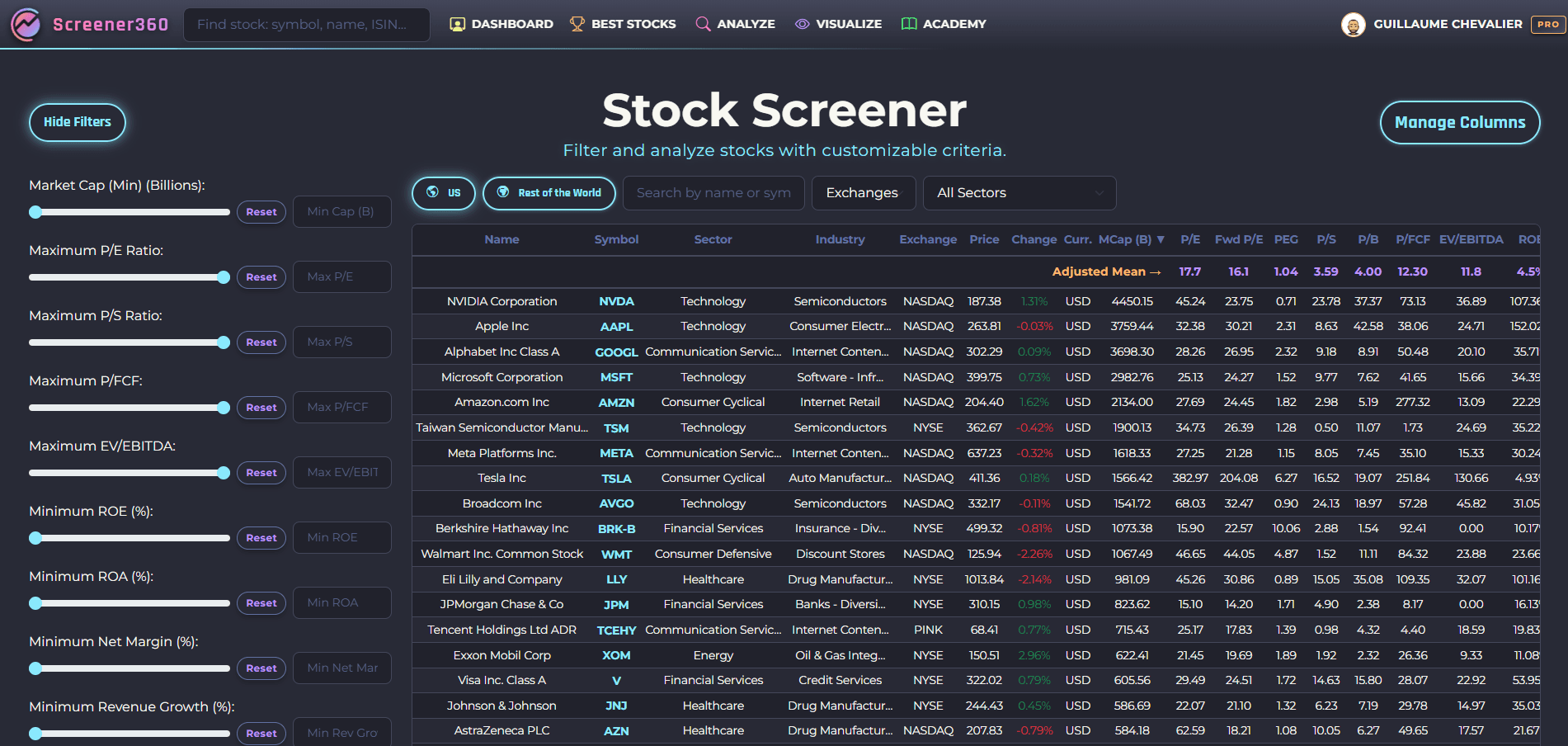Expand the Exchanges selector
The height and width of the screenshot is (746, 1568).
pyautogui.click(x=863, y=192)
